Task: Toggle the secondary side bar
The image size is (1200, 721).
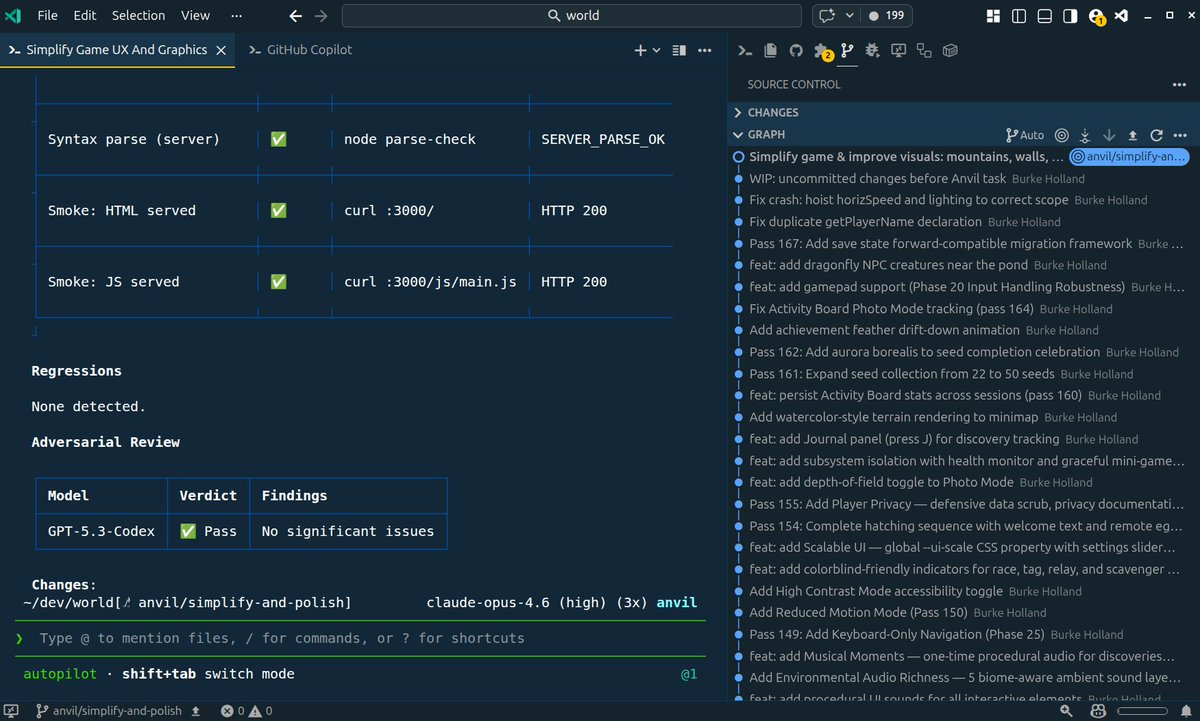Action: 1070,15
